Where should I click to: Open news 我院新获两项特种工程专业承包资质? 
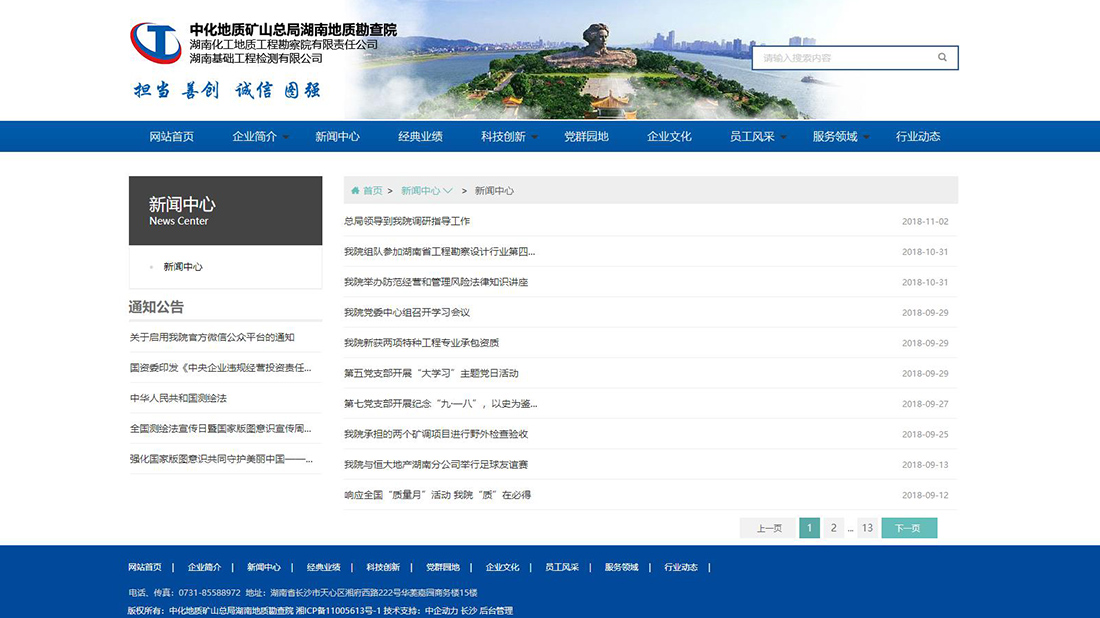(421, 343)
